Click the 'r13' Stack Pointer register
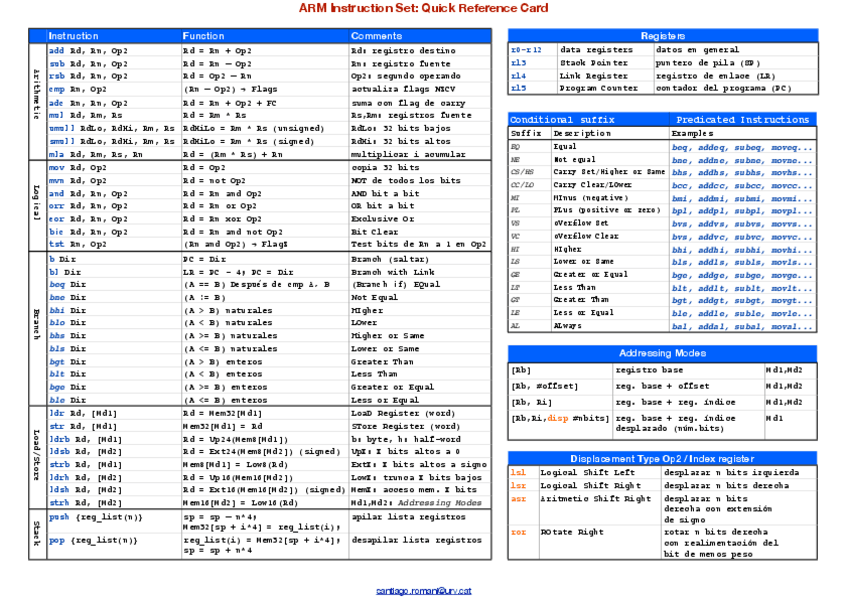848x599 pixels. [x=518, y=63]
